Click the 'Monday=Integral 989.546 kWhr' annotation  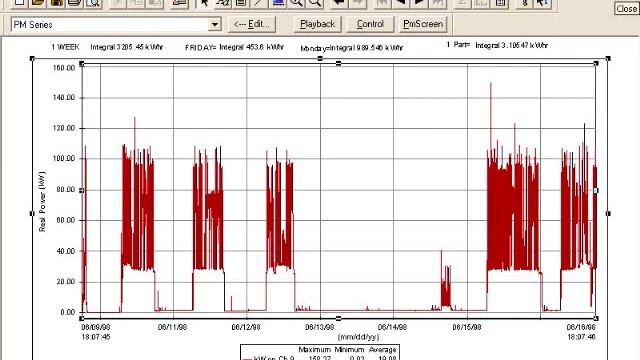352,48
